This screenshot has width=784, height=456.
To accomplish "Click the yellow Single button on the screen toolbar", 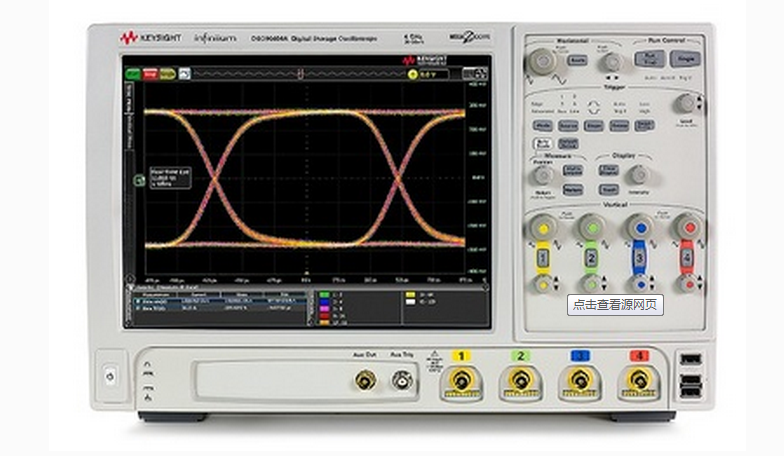I will click(168, 74).
